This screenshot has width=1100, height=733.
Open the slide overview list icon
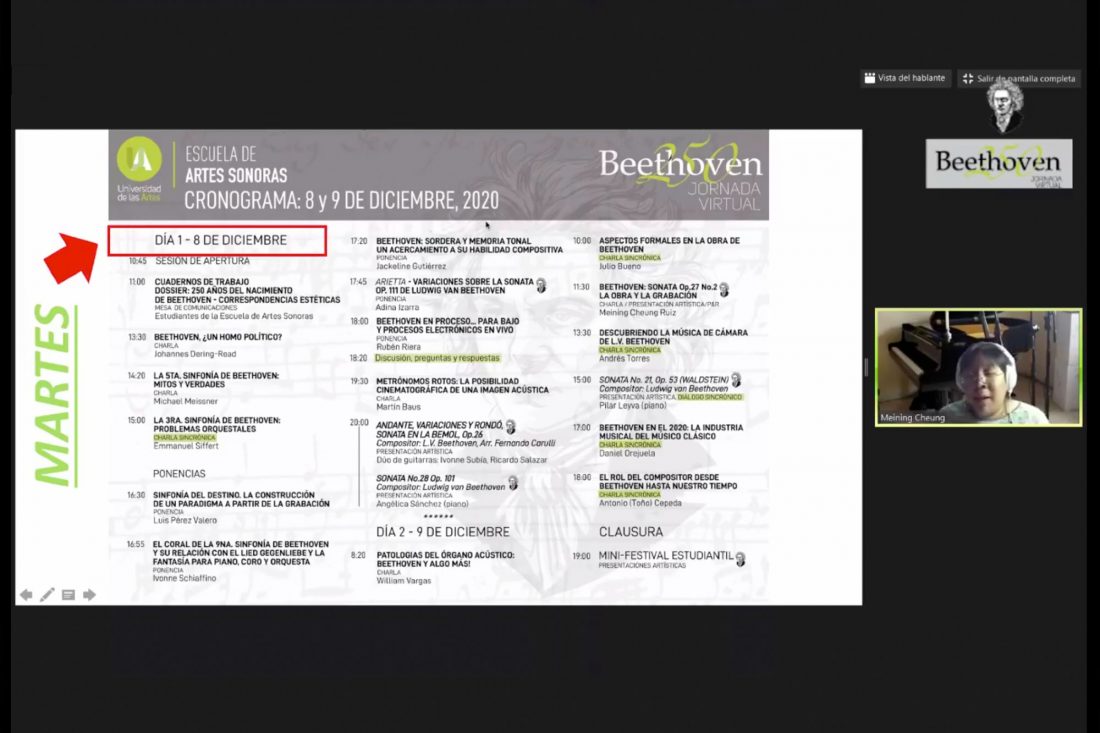(67, 595)
